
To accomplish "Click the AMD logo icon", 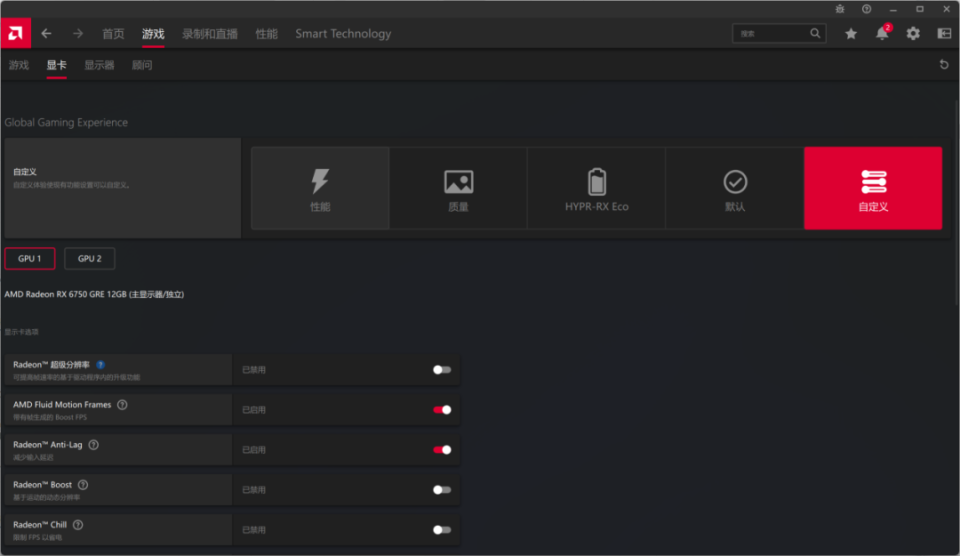I will pyautogui.click(x=15, y=33).
